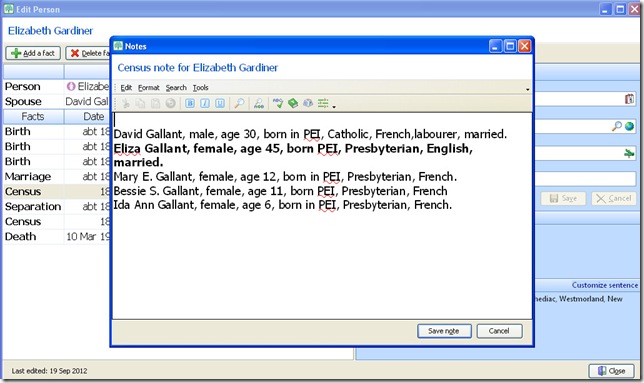The height and width of the screenshot is (383, 644).
Task: Click the Ida Ann Gallant line in note
Action: (x=283, y=205)
